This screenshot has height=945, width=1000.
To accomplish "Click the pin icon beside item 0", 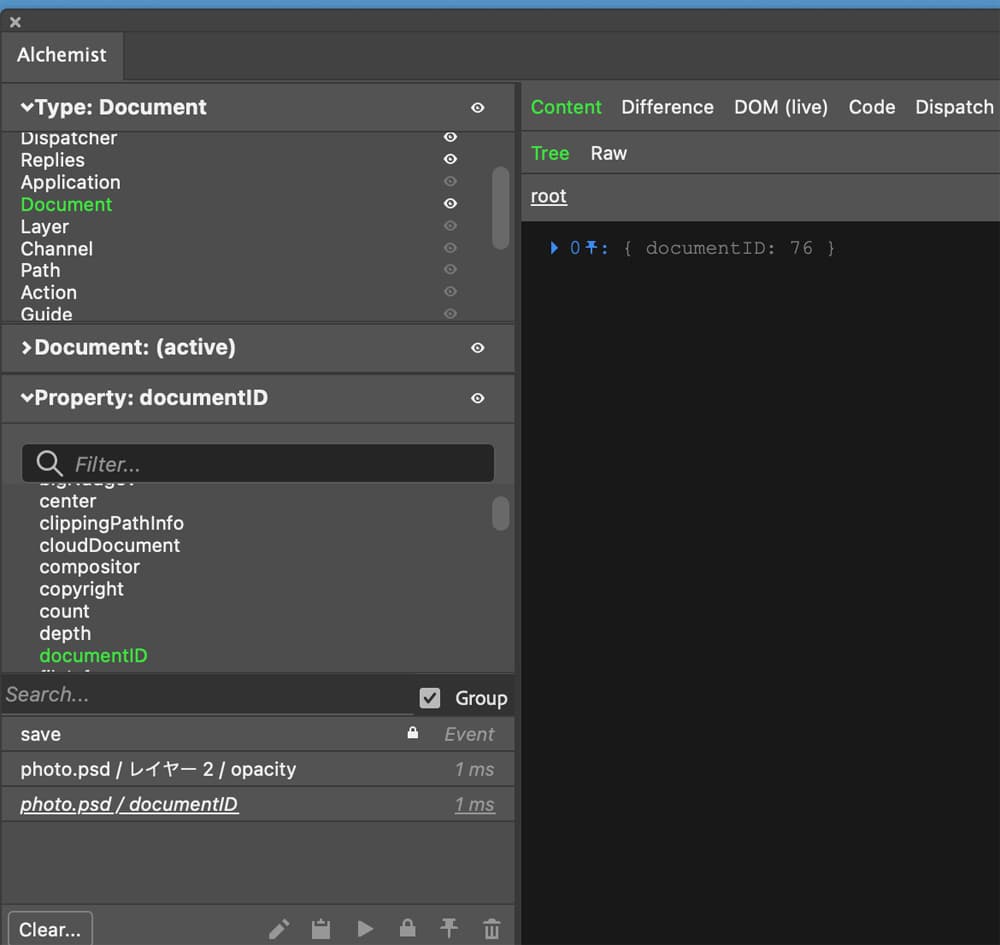I will pyautogui.click(x=592, y=248).
